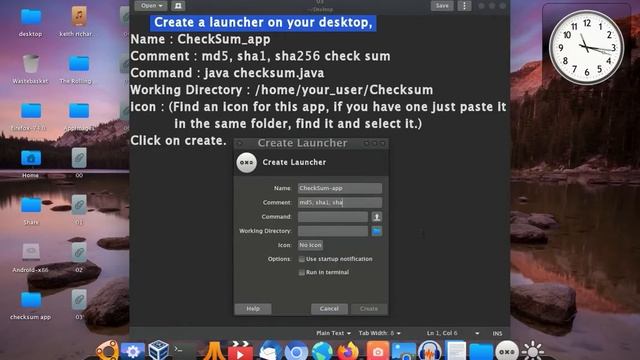Click the new document button beside Open
This screenshot has width=640, height=360.
178,6
